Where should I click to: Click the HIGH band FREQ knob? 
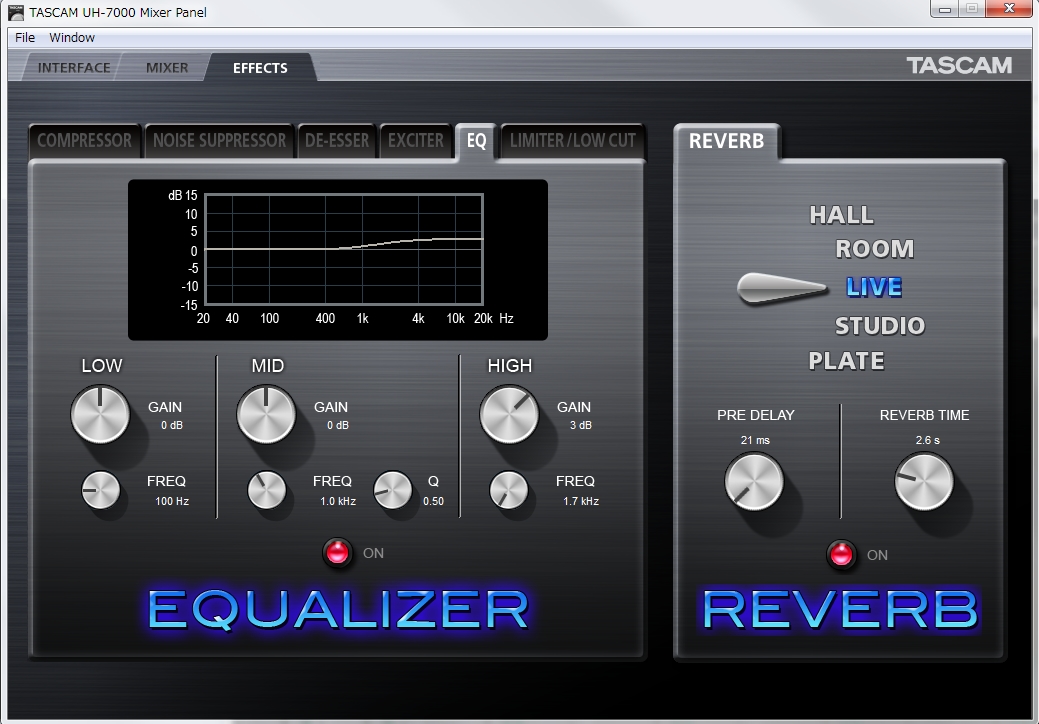click(x=509, y=490)
